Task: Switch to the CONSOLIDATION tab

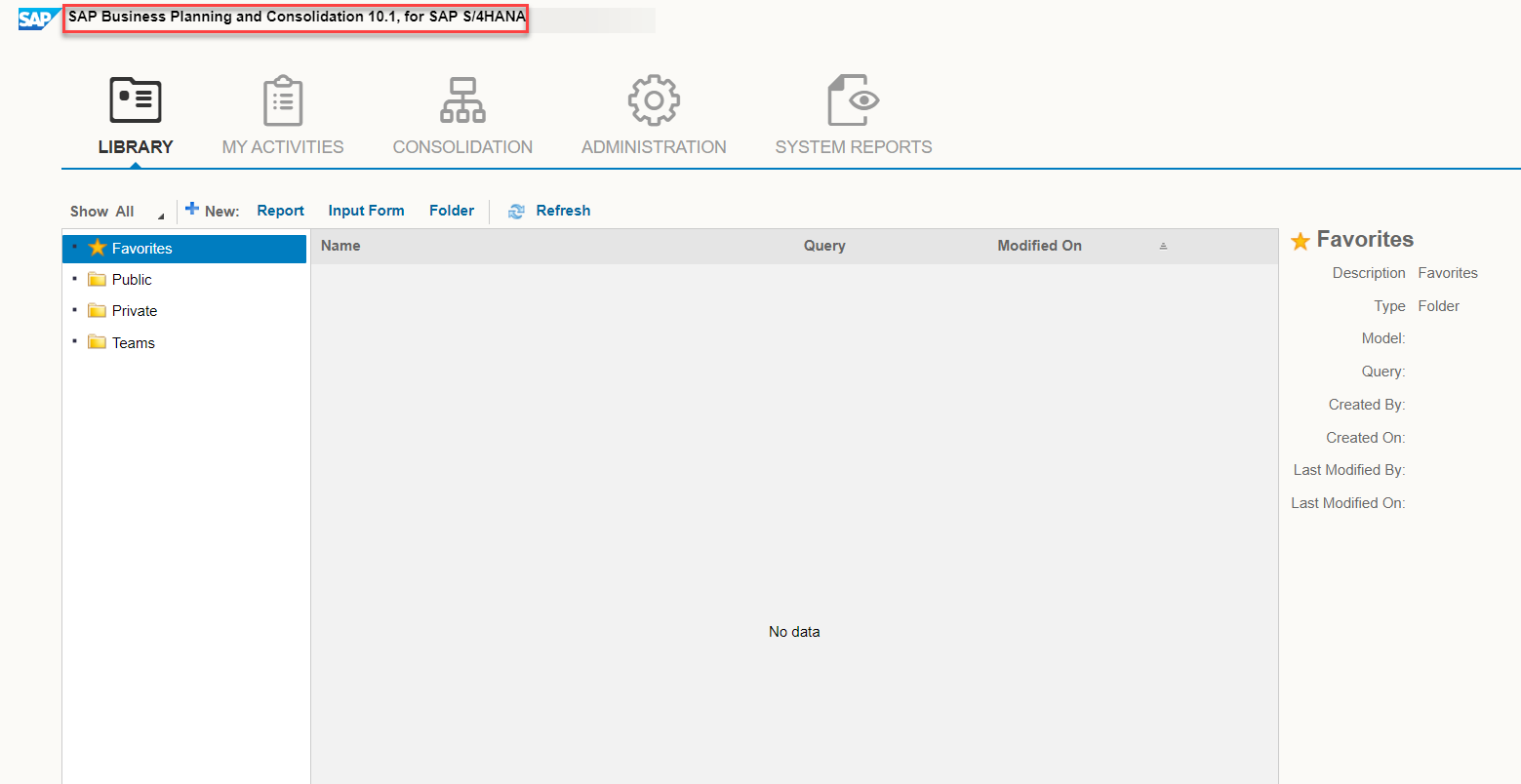Action: pyautogui.click(x=462, y=147)
